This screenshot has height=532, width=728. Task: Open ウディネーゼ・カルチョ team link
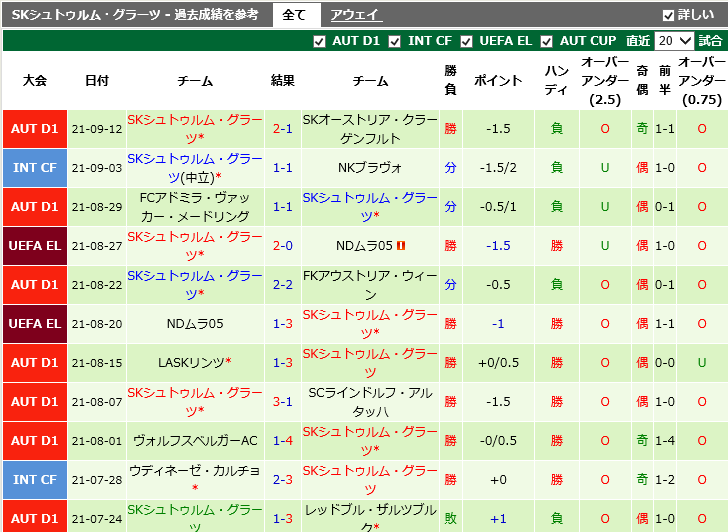195,471
